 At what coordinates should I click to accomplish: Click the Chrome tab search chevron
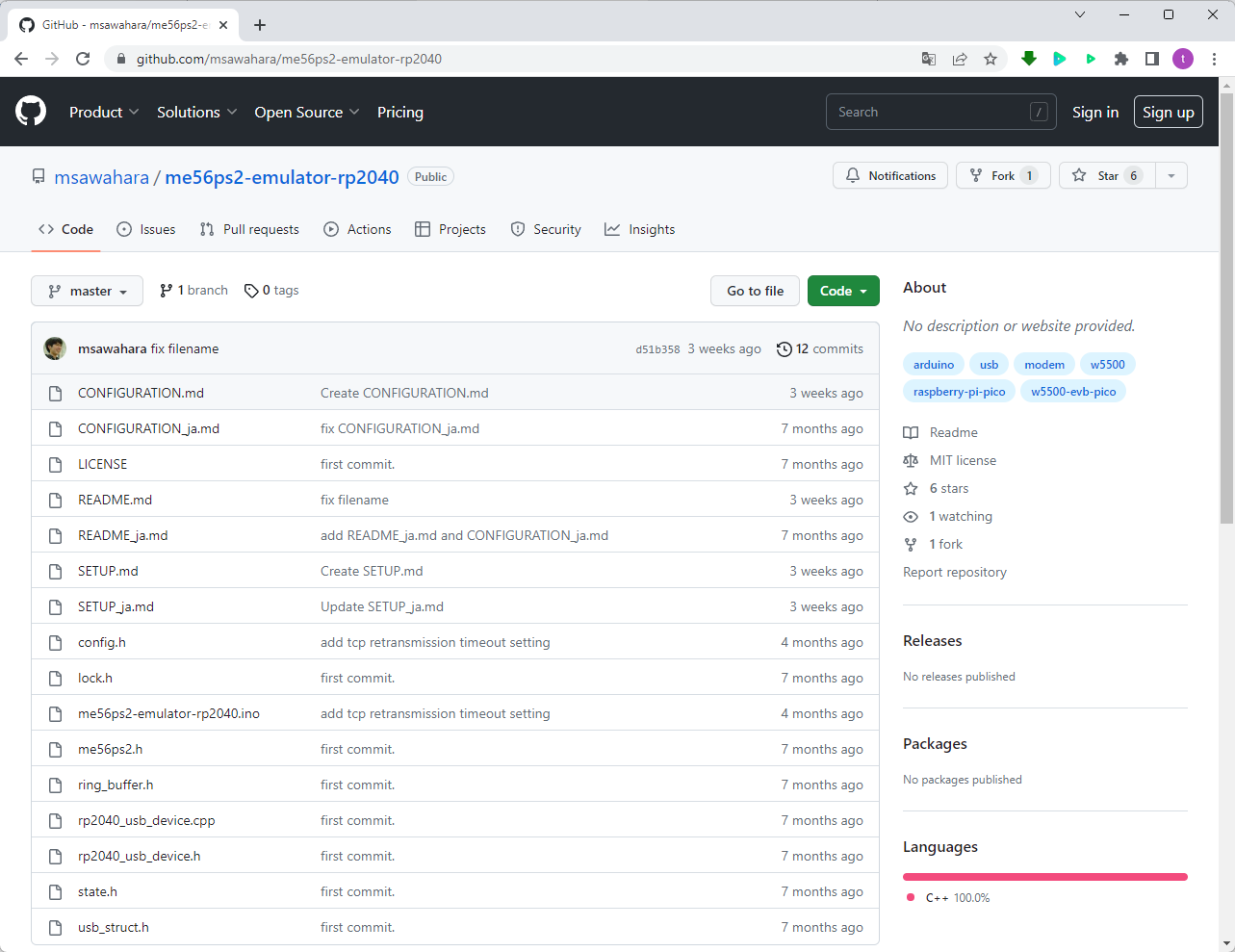click(x=1080, y=14)
